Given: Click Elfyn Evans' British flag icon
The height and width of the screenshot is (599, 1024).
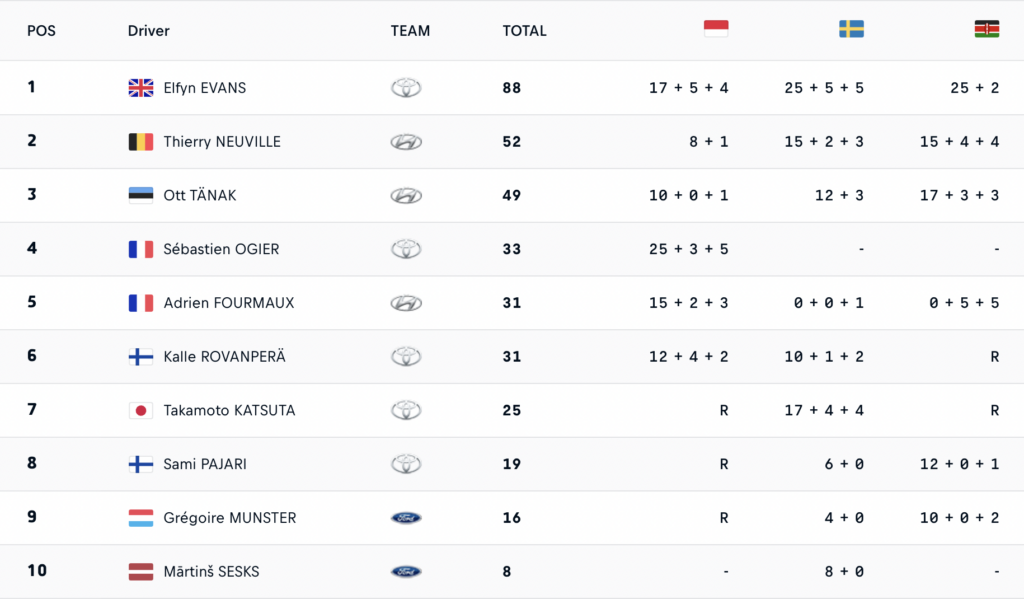Looking at the screenshot, I should click(141, 88).
